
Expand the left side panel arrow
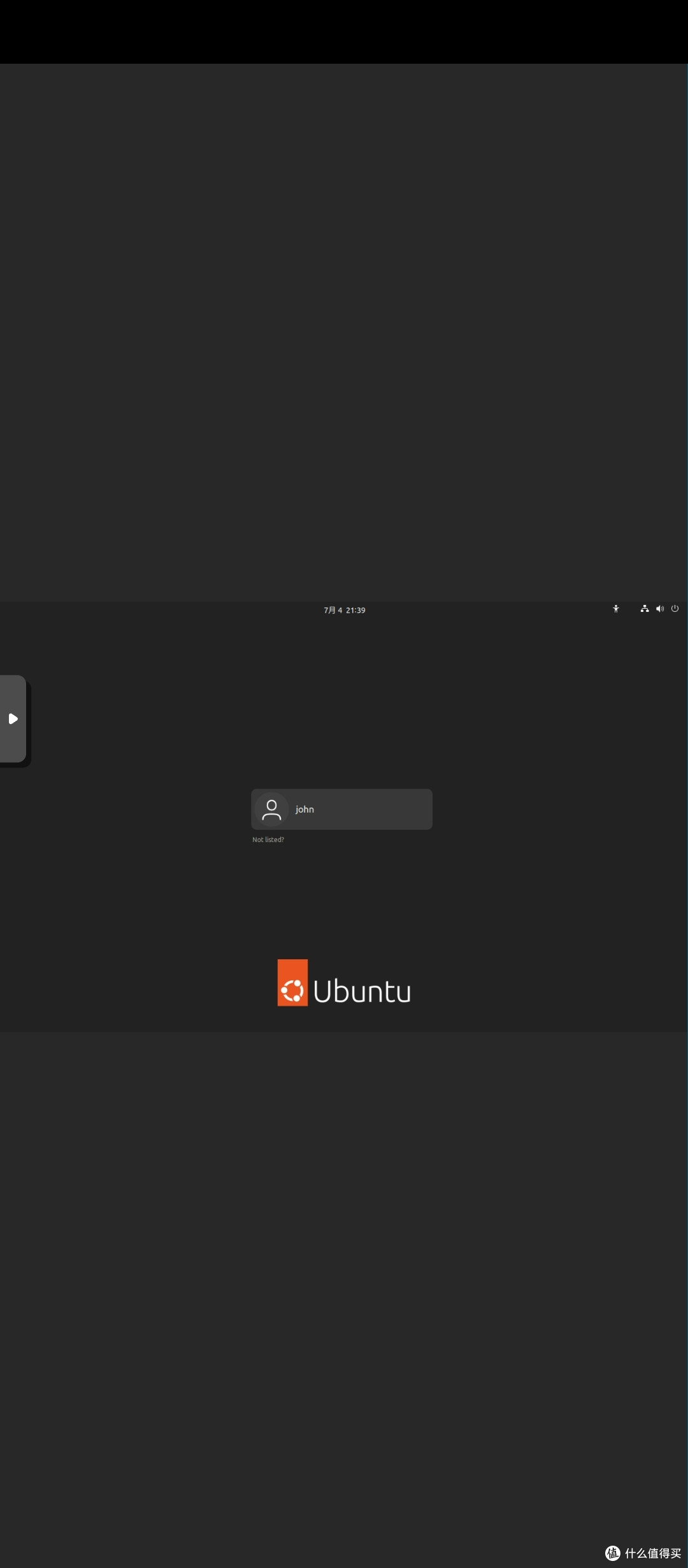coord(13,718)
